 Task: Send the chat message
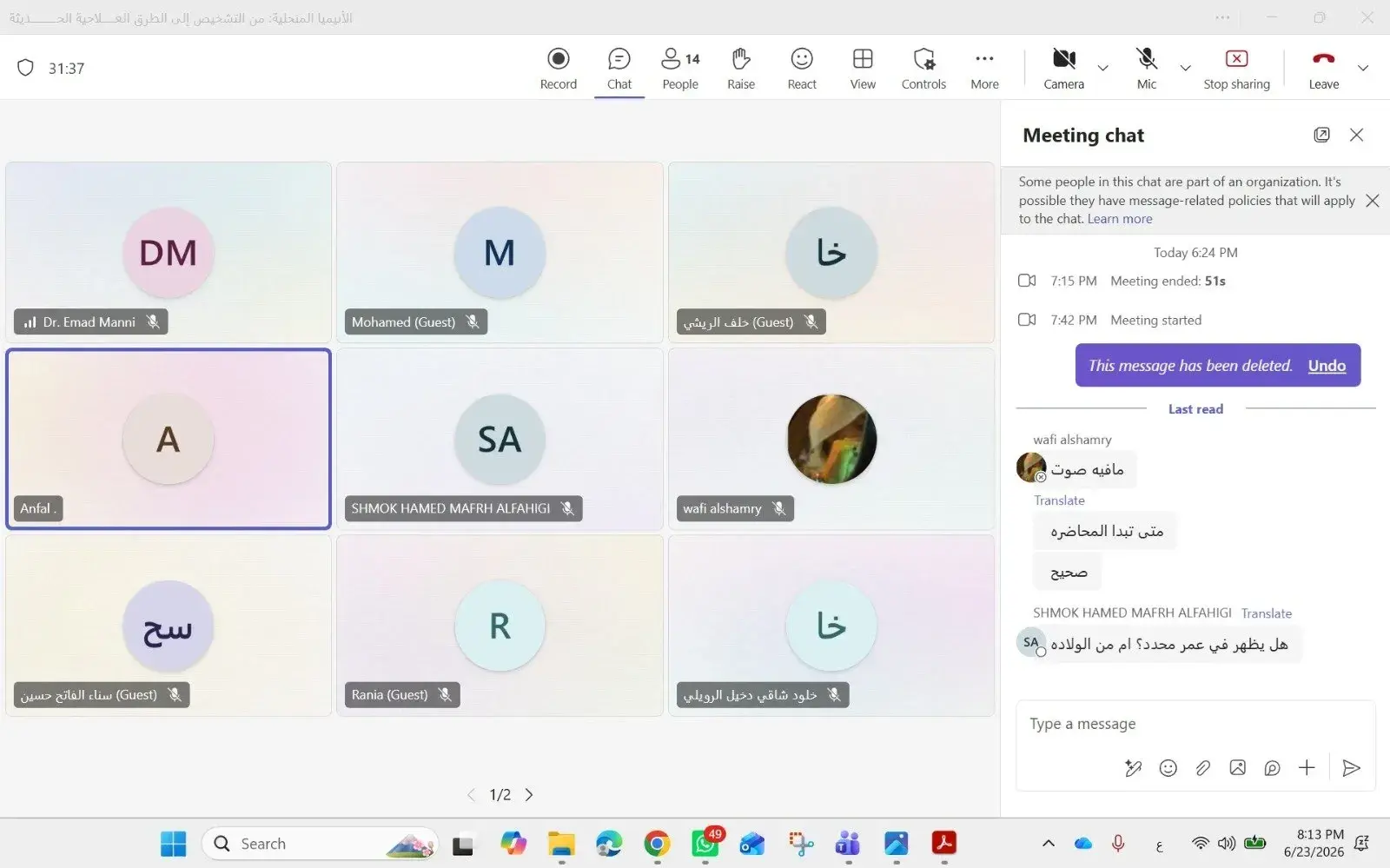click(x=1350, y=768)
